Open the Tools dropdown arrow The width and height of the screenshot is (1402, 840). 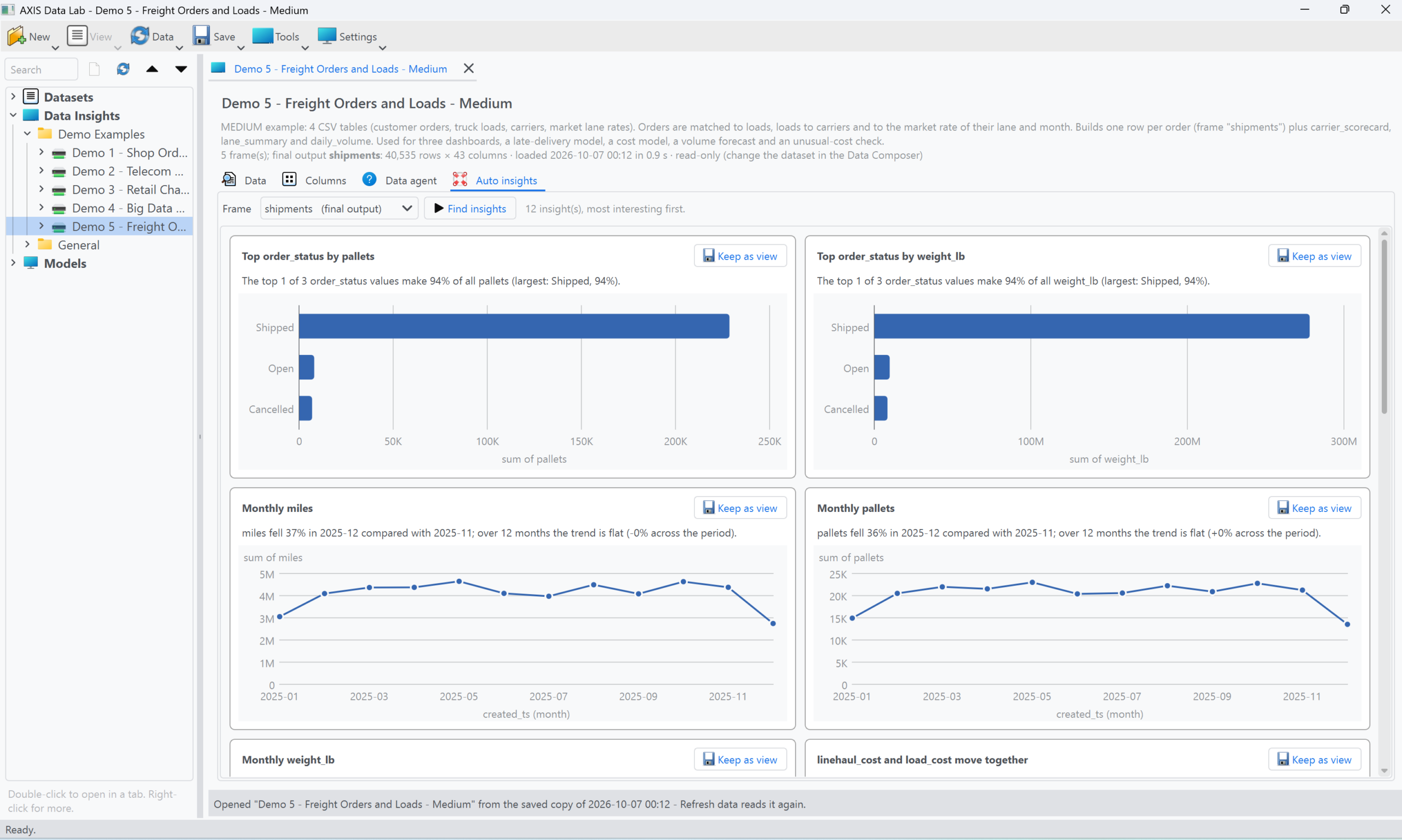tap(305, 48)
